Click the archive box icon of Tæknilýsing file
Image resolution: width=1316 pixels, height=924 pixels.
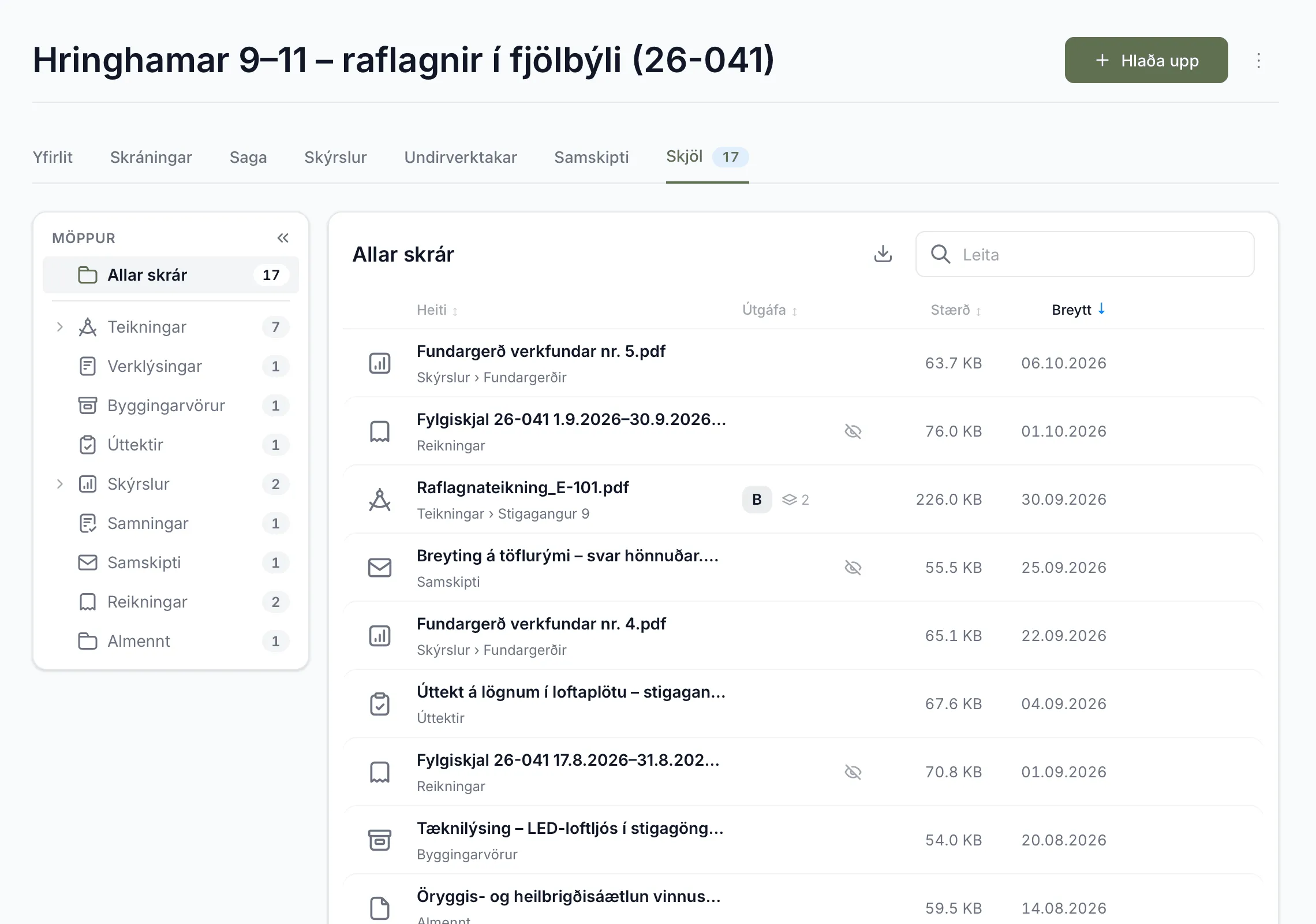click(x=380, y=840)
